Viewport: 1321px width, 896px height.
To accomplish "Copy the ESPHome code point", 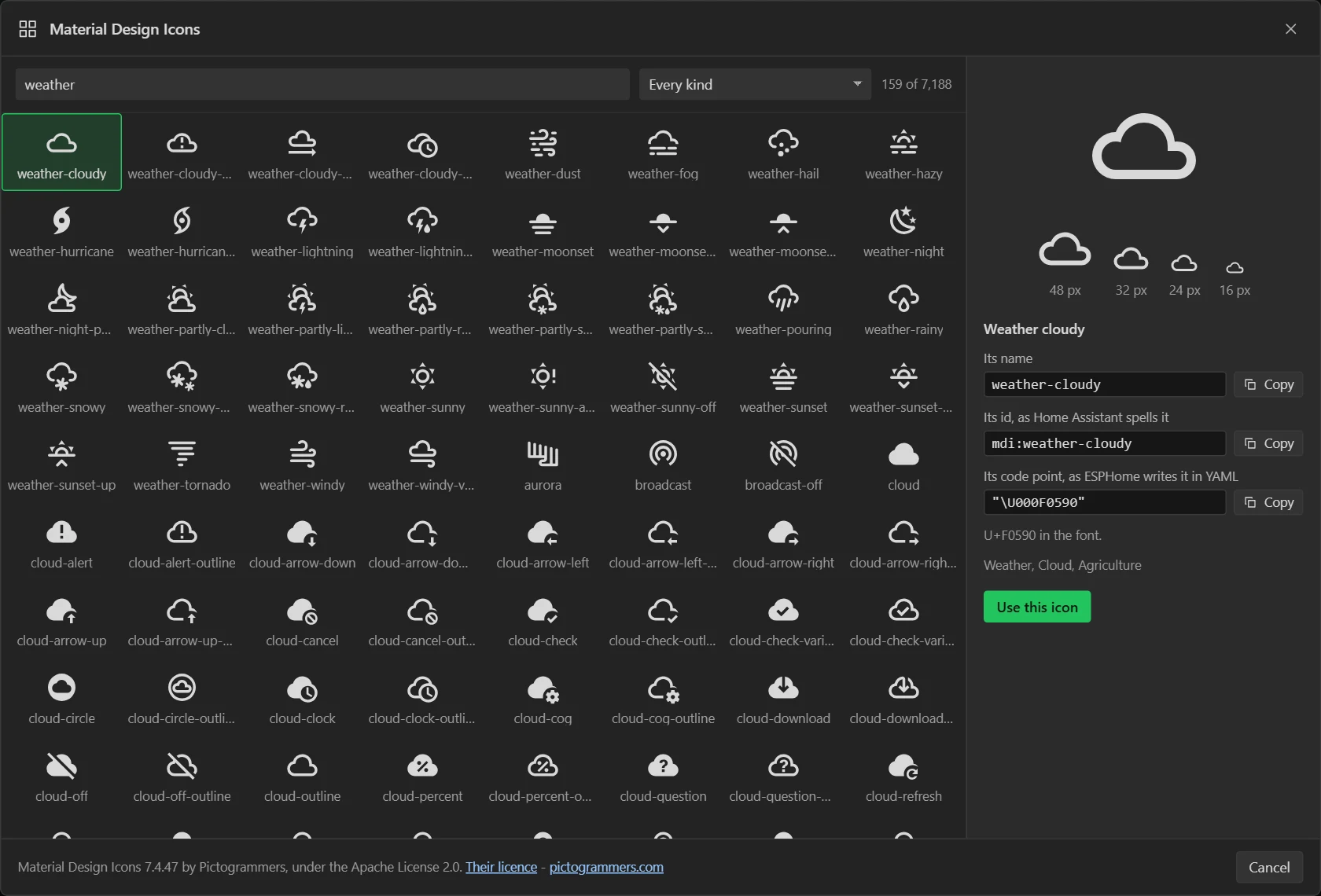I will [1268, 502].
